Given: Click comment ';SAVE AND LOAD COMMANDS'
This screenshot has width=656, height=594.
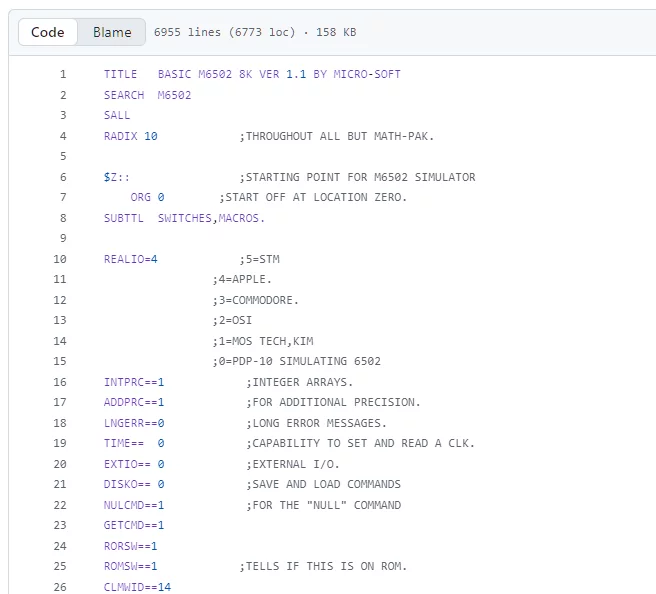Looking at the screenshot, I should 323,484.
